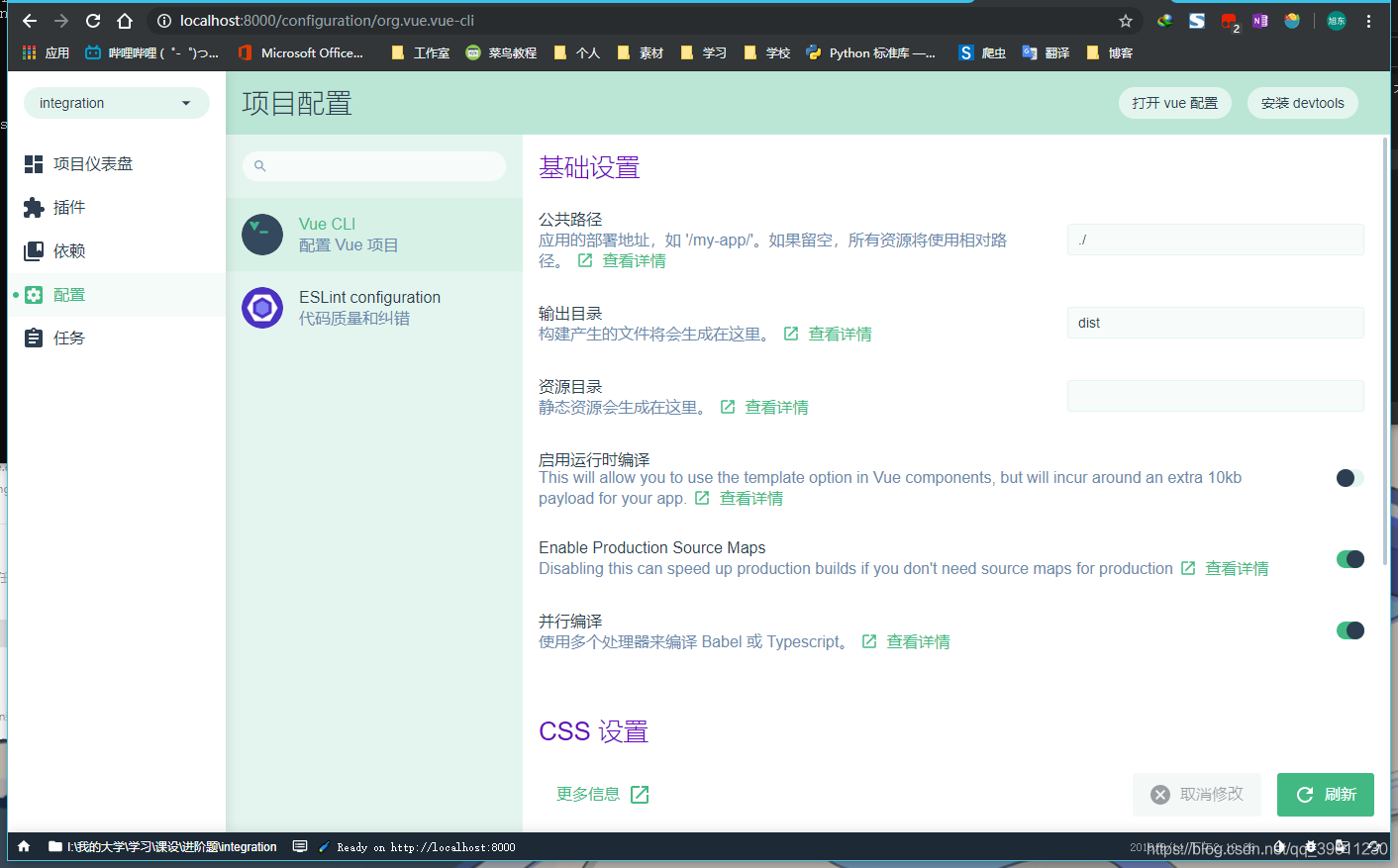Image resolution: width=1398 pixels, height=868 pixels.
Task: Open the browser's three-dot menu
Action: pos(1368,21)
